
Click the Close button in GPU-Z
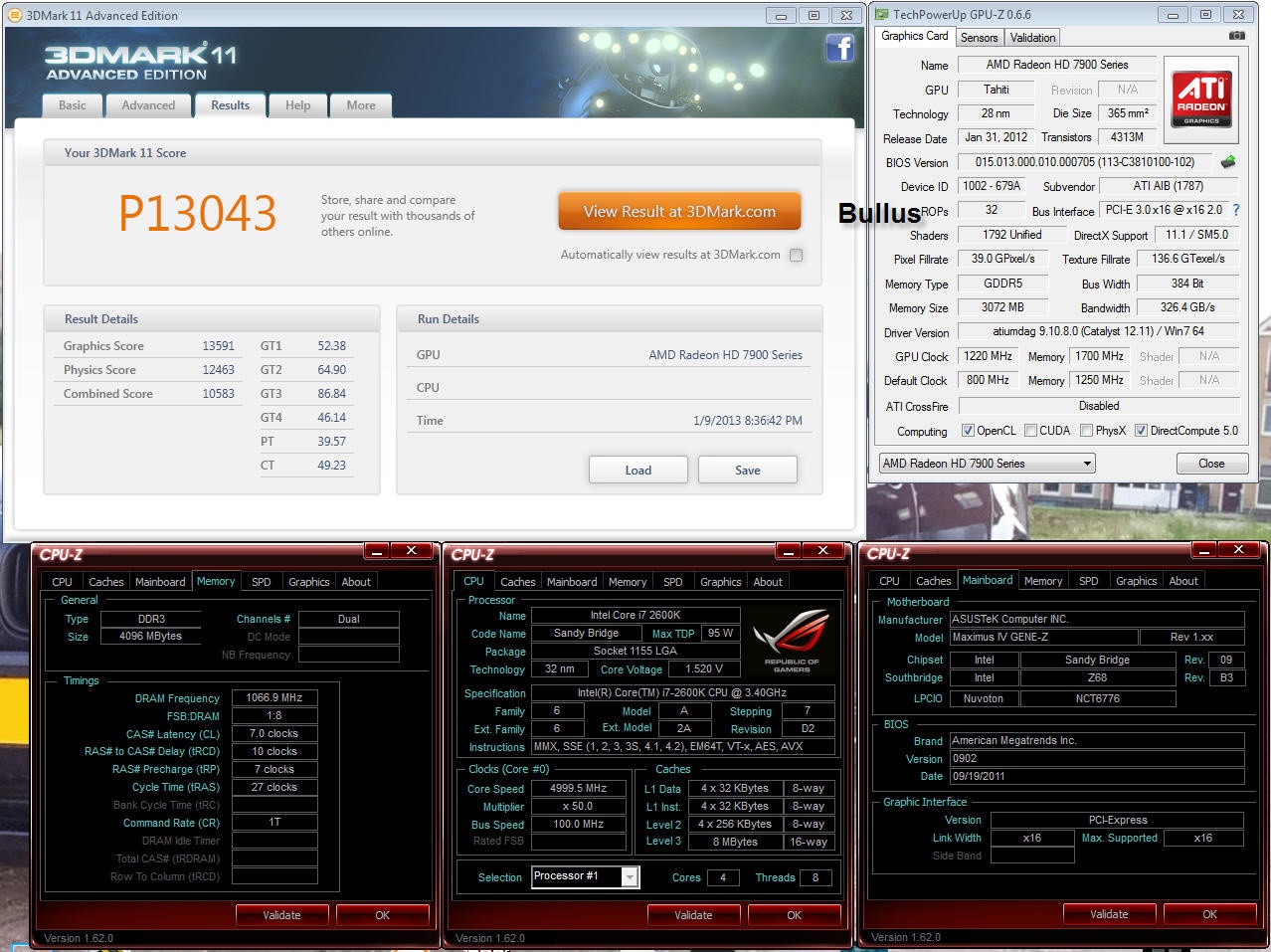(x=1211, y=464)
